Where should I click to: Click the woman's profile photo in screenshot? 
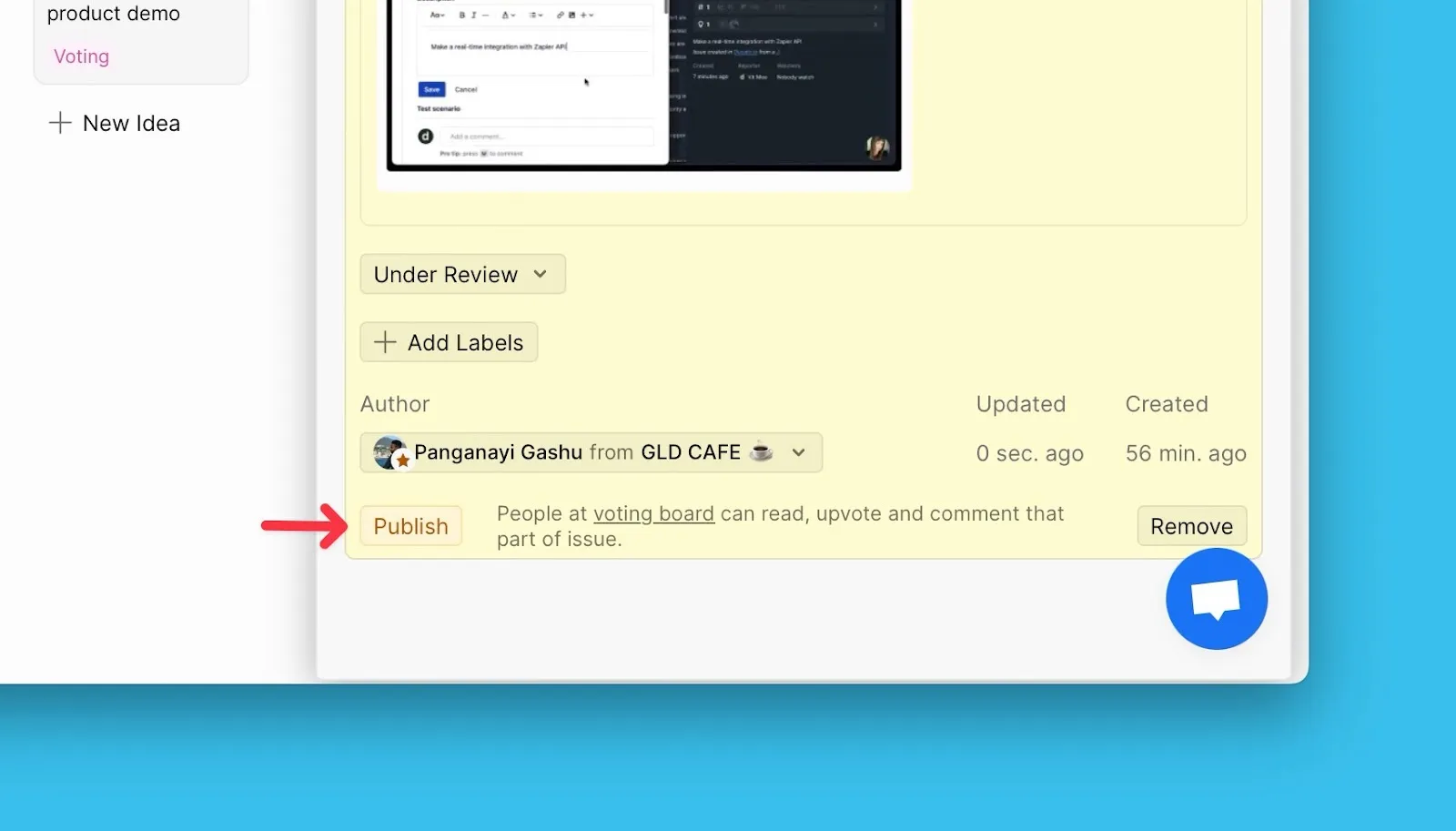coord(877,147)
